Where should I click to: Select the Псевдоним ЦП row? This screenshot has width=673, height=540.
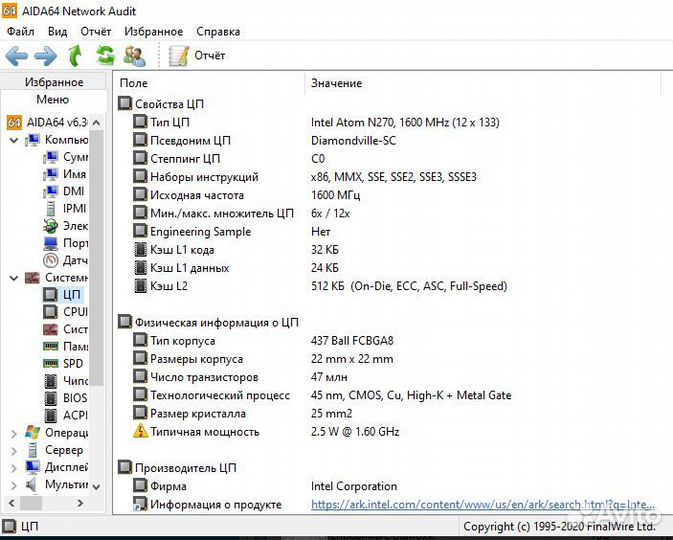point(264,140)
